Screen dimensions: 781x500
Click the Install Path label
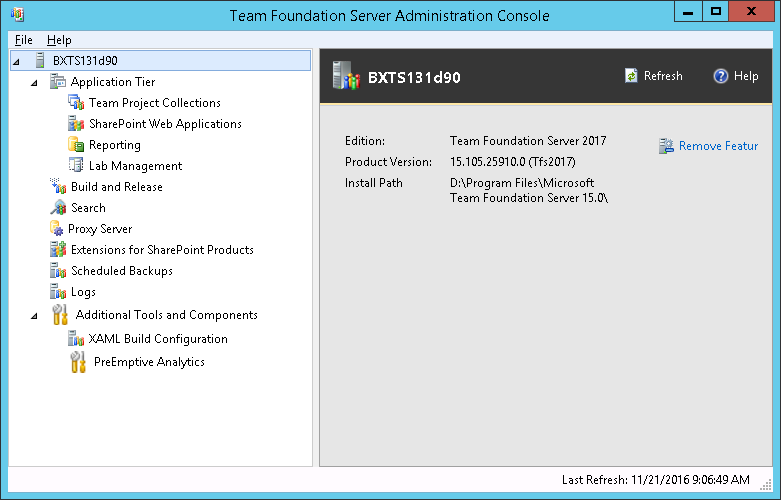pyautogui.click(x=374, y=183)
